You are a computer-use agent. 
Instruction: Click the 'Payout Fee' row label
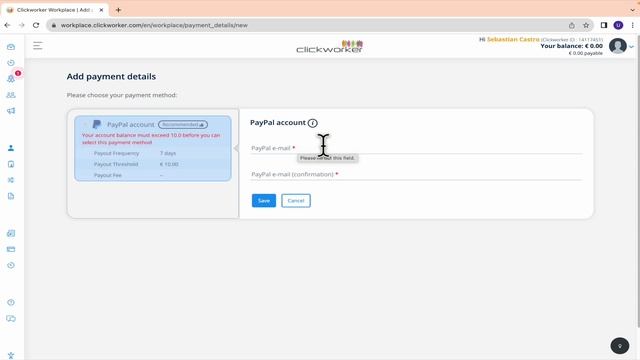108,175
